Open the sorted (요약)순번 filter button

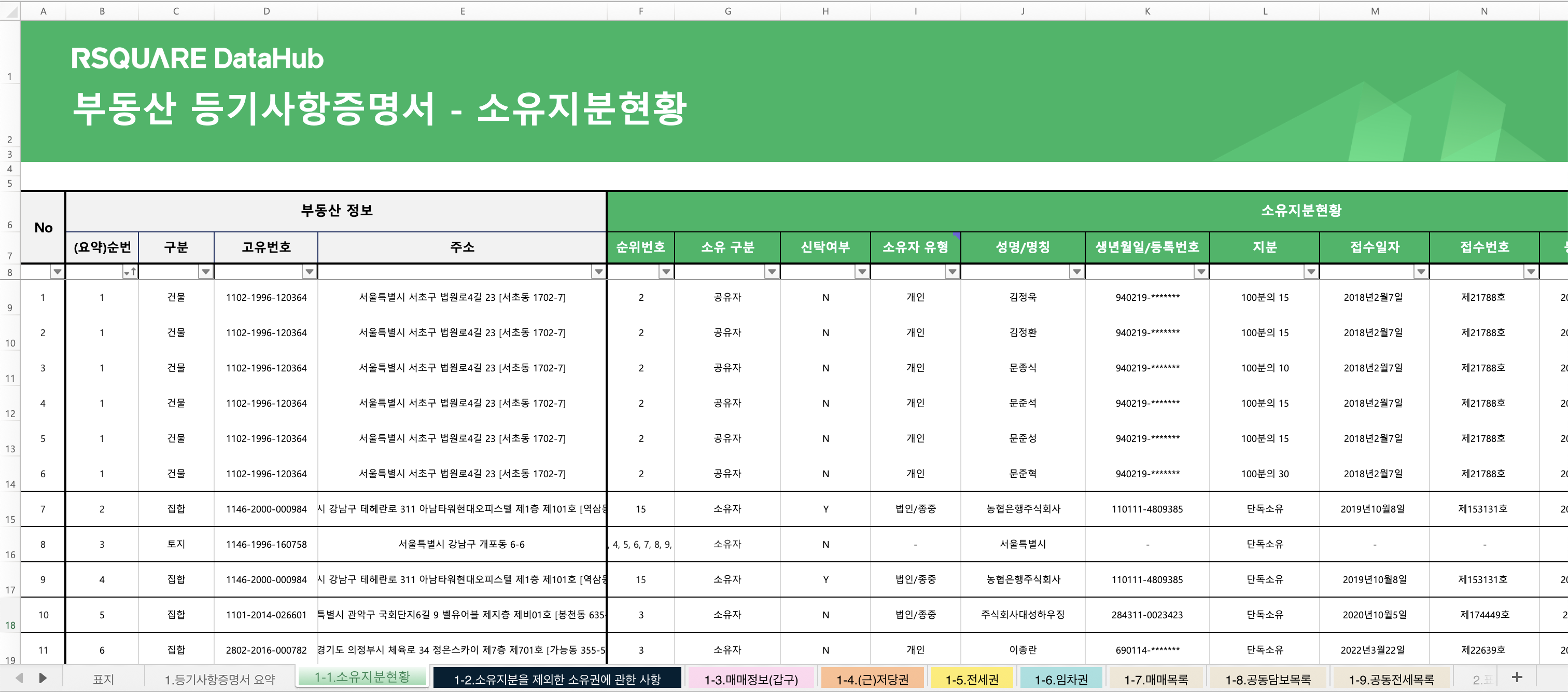130,272
